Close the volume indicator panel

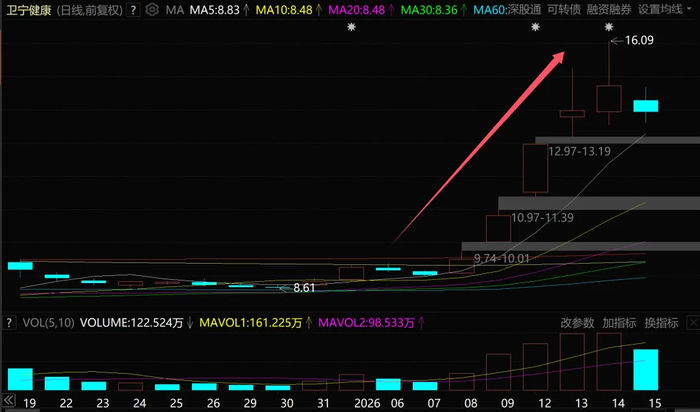693,323
